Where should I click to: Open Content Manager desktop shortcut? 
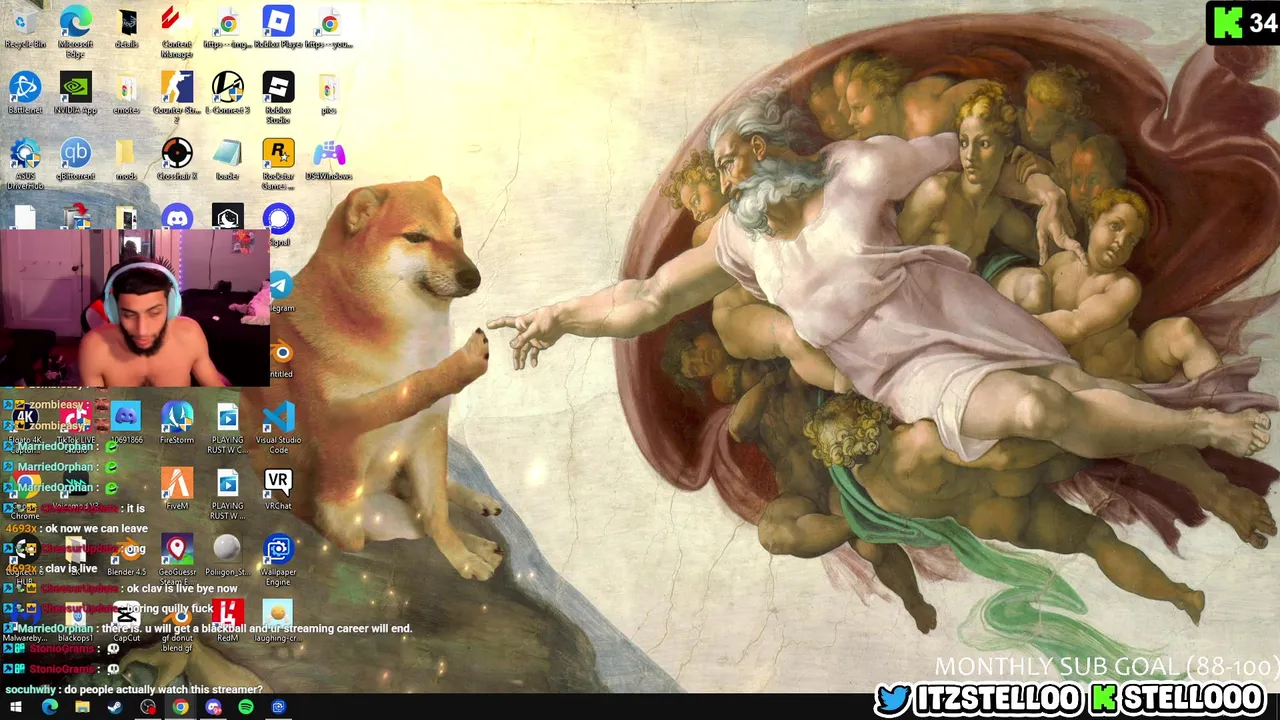(x=177, y=30)
